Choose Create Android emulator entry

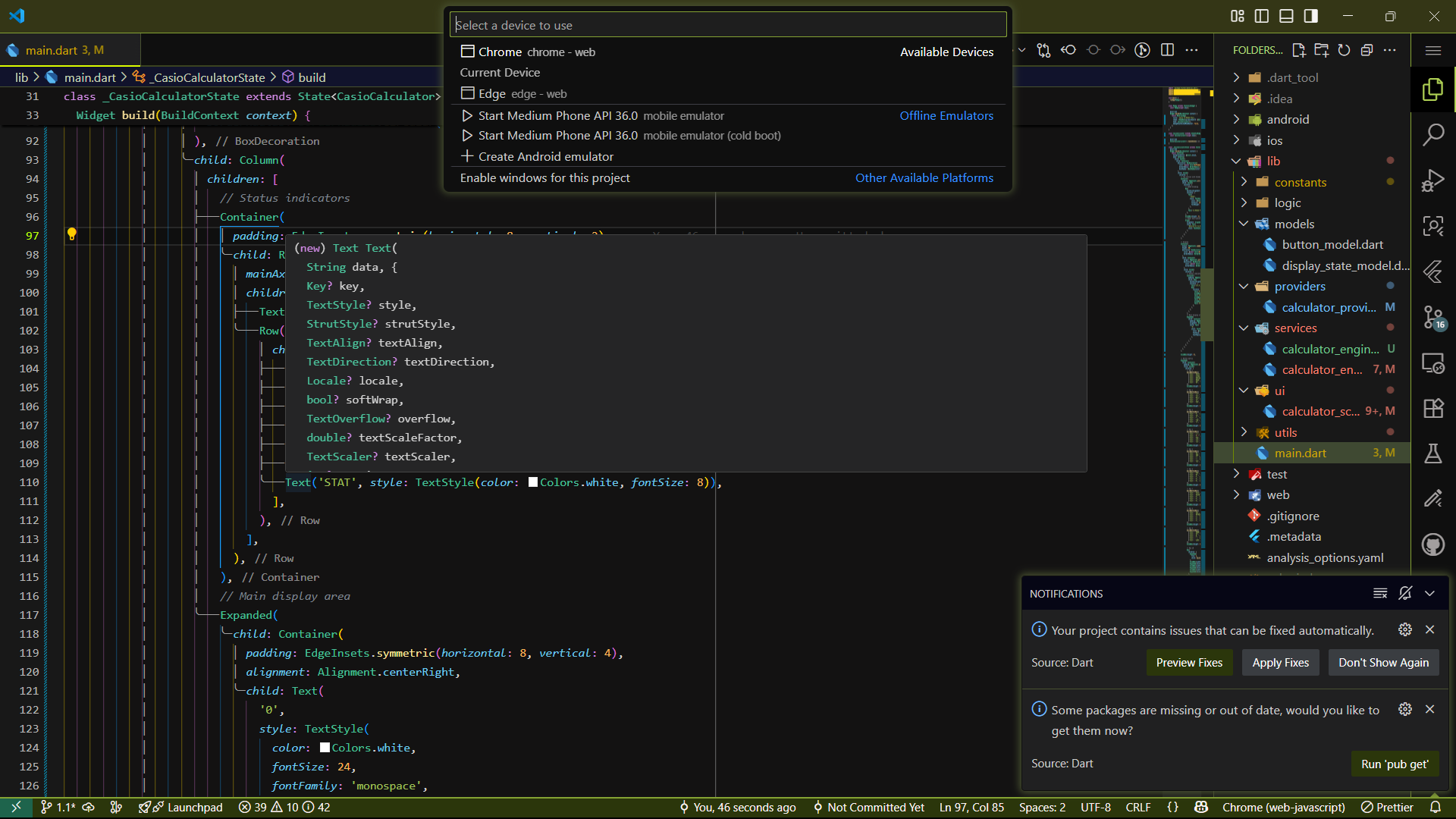(x=545, y=157)
